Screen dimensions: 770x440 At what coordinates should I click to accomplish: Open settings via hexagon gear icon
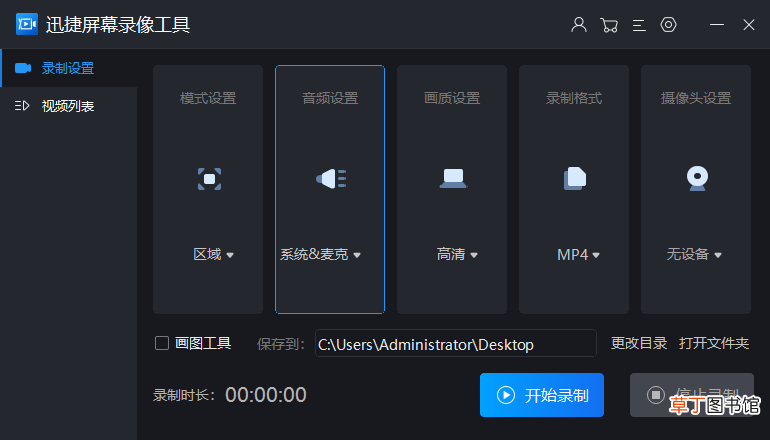(668, 24)
